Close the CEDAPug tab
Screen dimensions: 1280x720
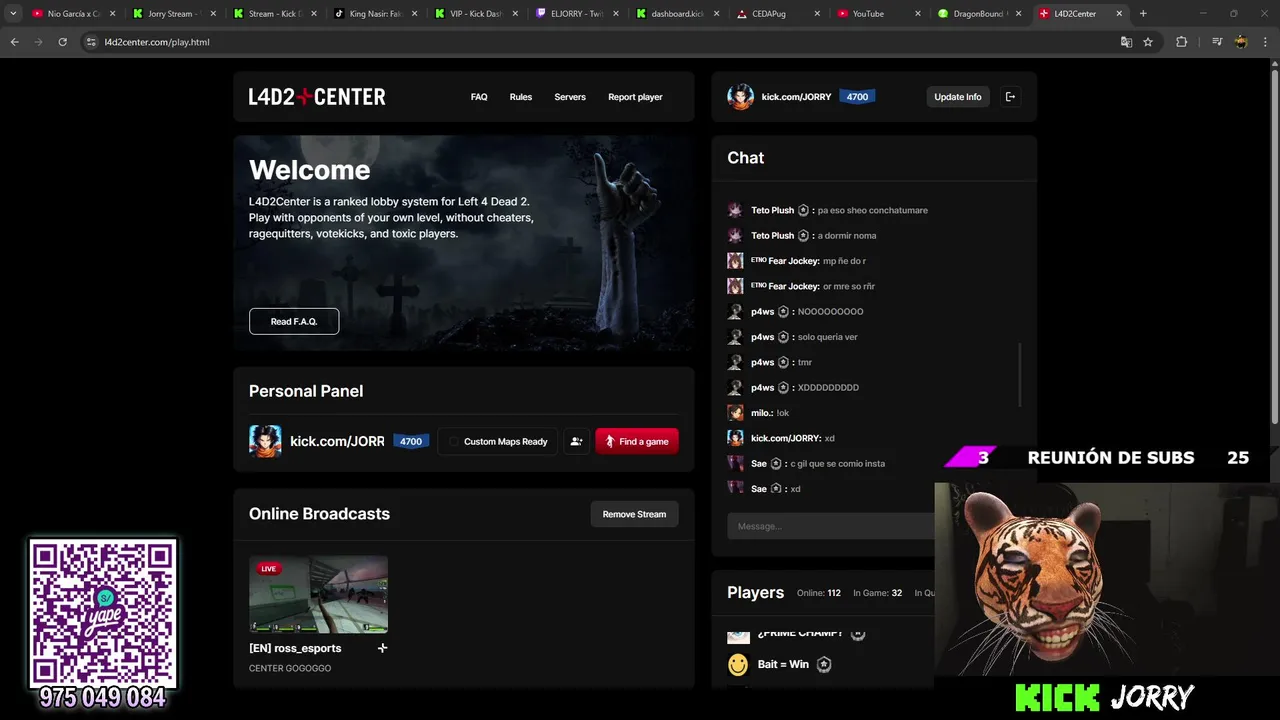pos(817,14)
